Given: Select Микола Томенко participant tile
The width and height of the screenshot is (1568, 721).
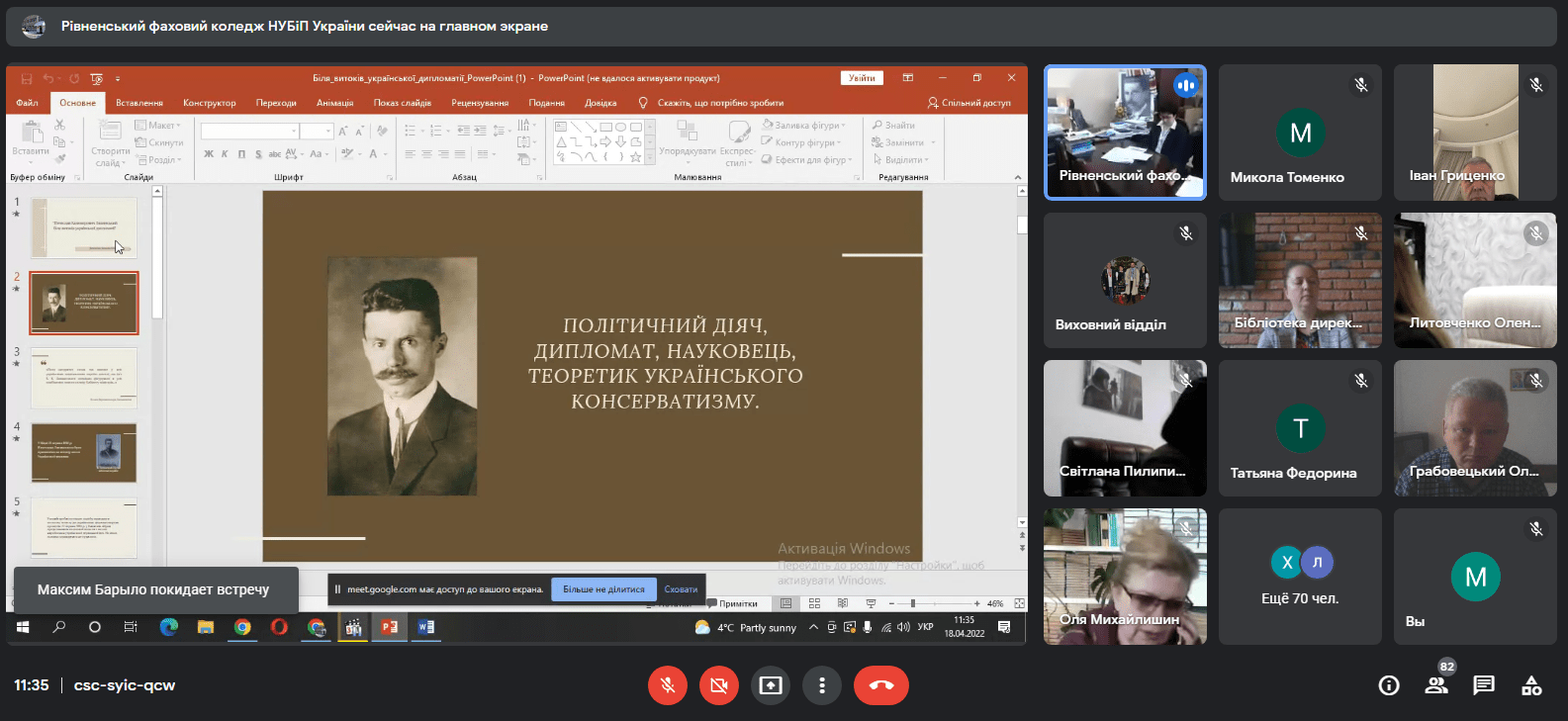Looking at the screenshot, I should [x=1300, y=133].
